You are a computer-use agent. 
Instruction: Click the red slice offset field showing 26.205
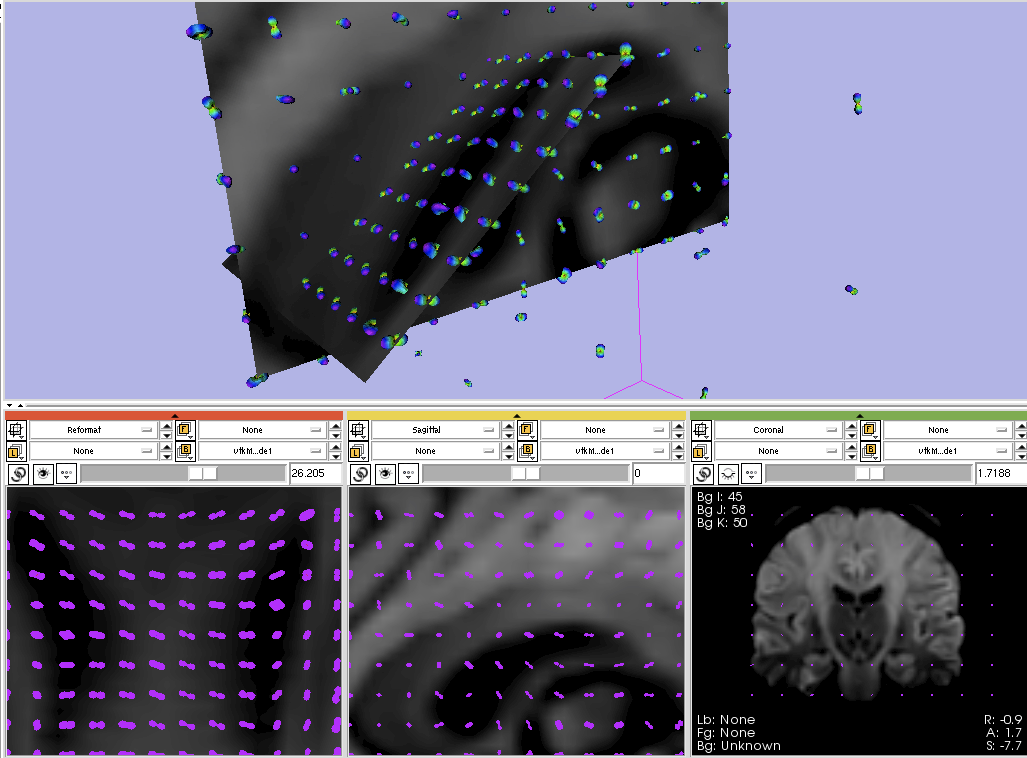(x=314, y=473)
